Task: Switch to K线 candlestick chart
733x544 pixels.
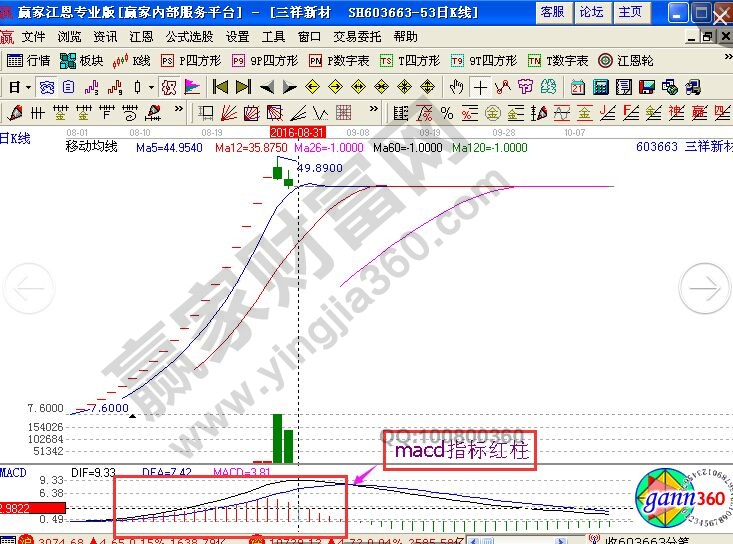Action: 132,61
